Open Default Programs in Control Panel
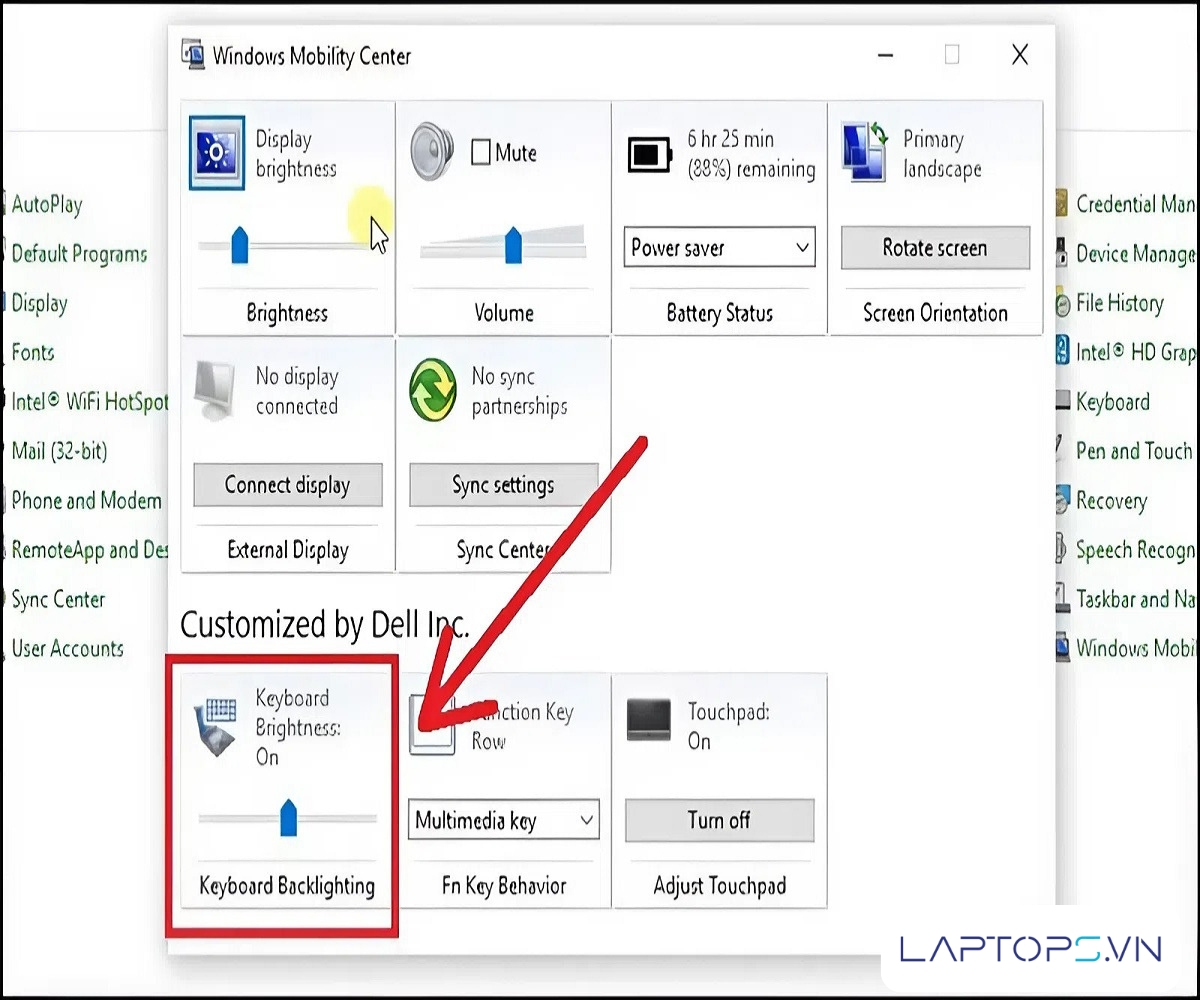 point(79,254)
